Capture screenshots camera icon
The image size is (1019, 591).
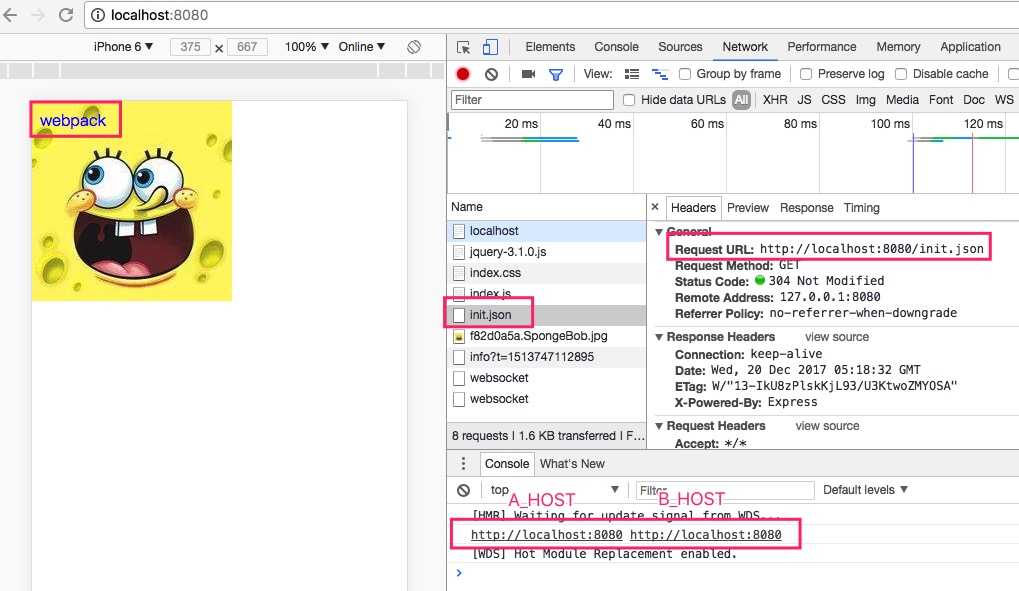(x=528, y=74)
